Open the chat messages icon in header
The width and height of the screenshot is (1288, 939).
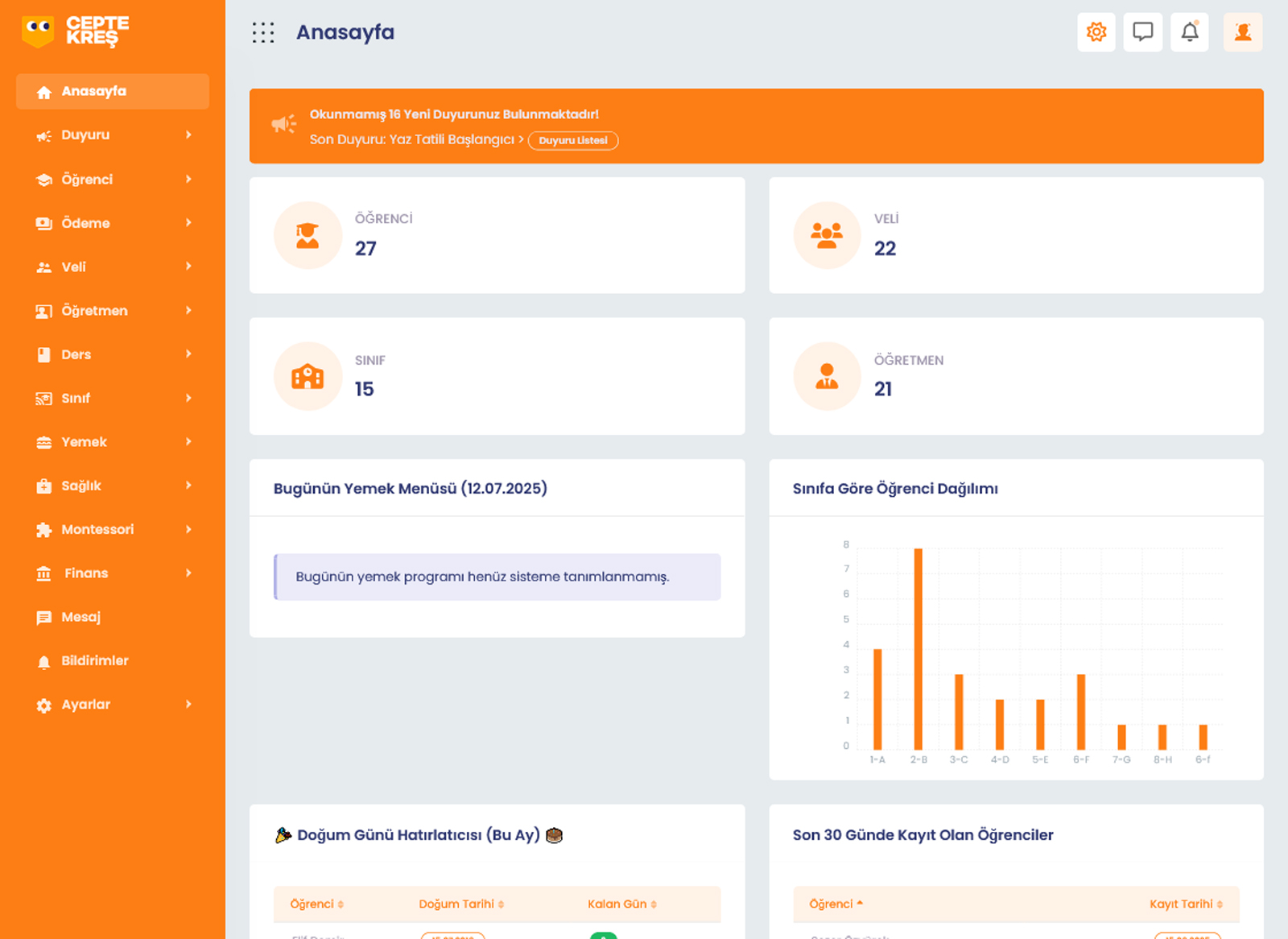1142,32
